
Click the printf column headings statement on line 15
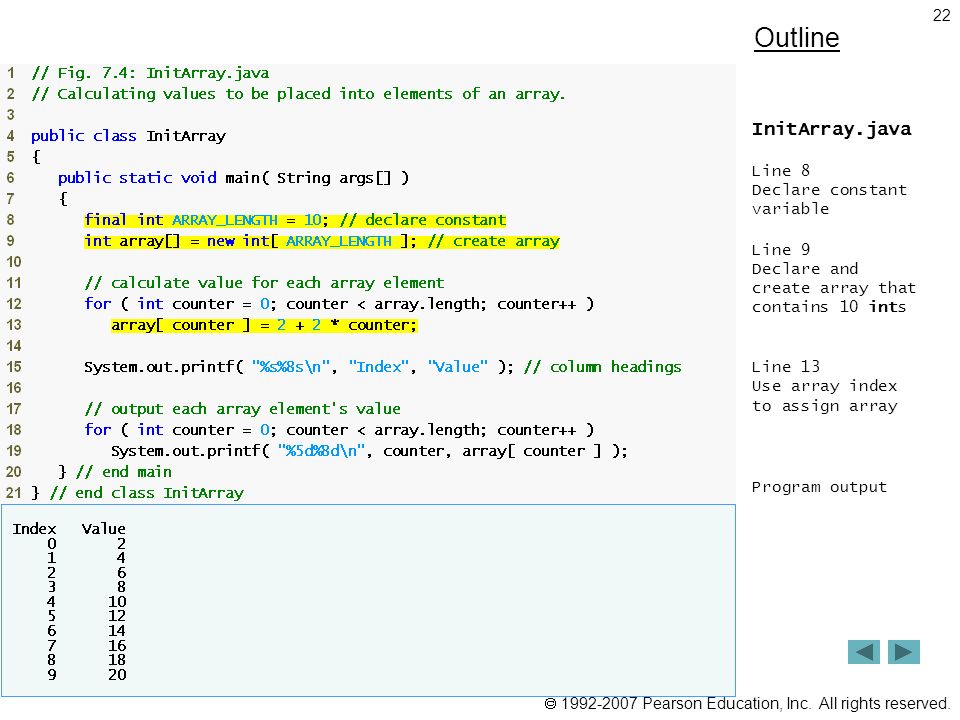[298, 367]
